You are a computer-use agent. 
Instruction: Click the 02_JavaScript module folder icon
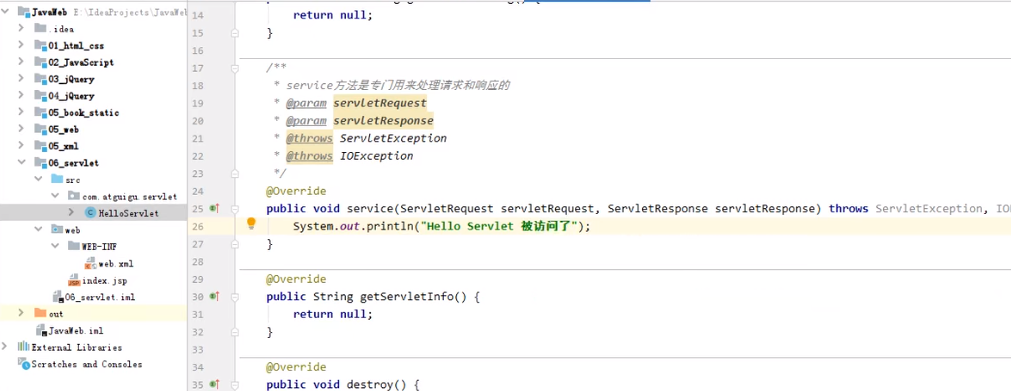[x=41, y=62]
